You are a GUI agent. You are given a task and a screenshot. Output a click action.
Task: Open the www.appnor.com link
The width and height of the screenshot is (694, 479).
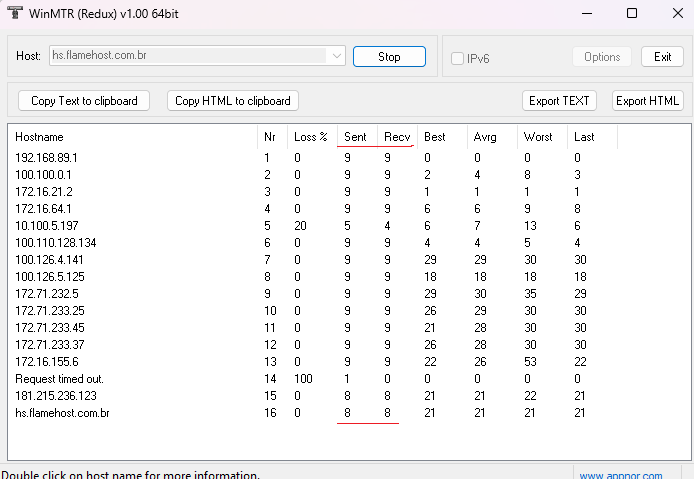point(621,475)
